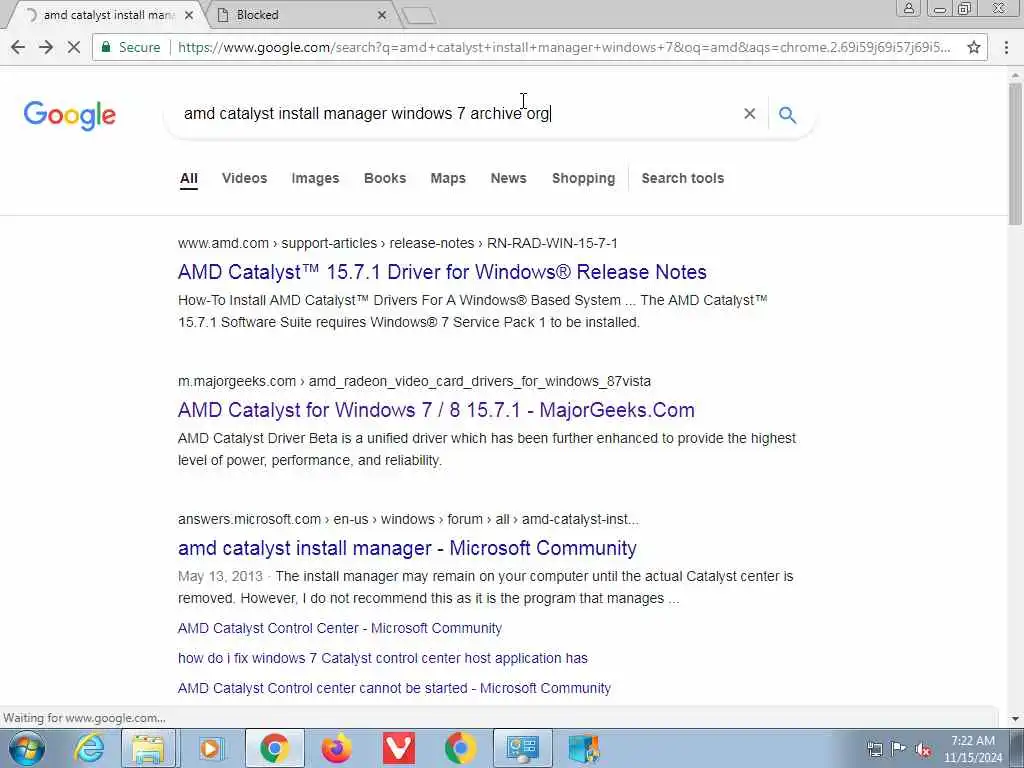Select the News results tab
The height and width of the screenshot is (768, 1024).
[x=508, y=178]
